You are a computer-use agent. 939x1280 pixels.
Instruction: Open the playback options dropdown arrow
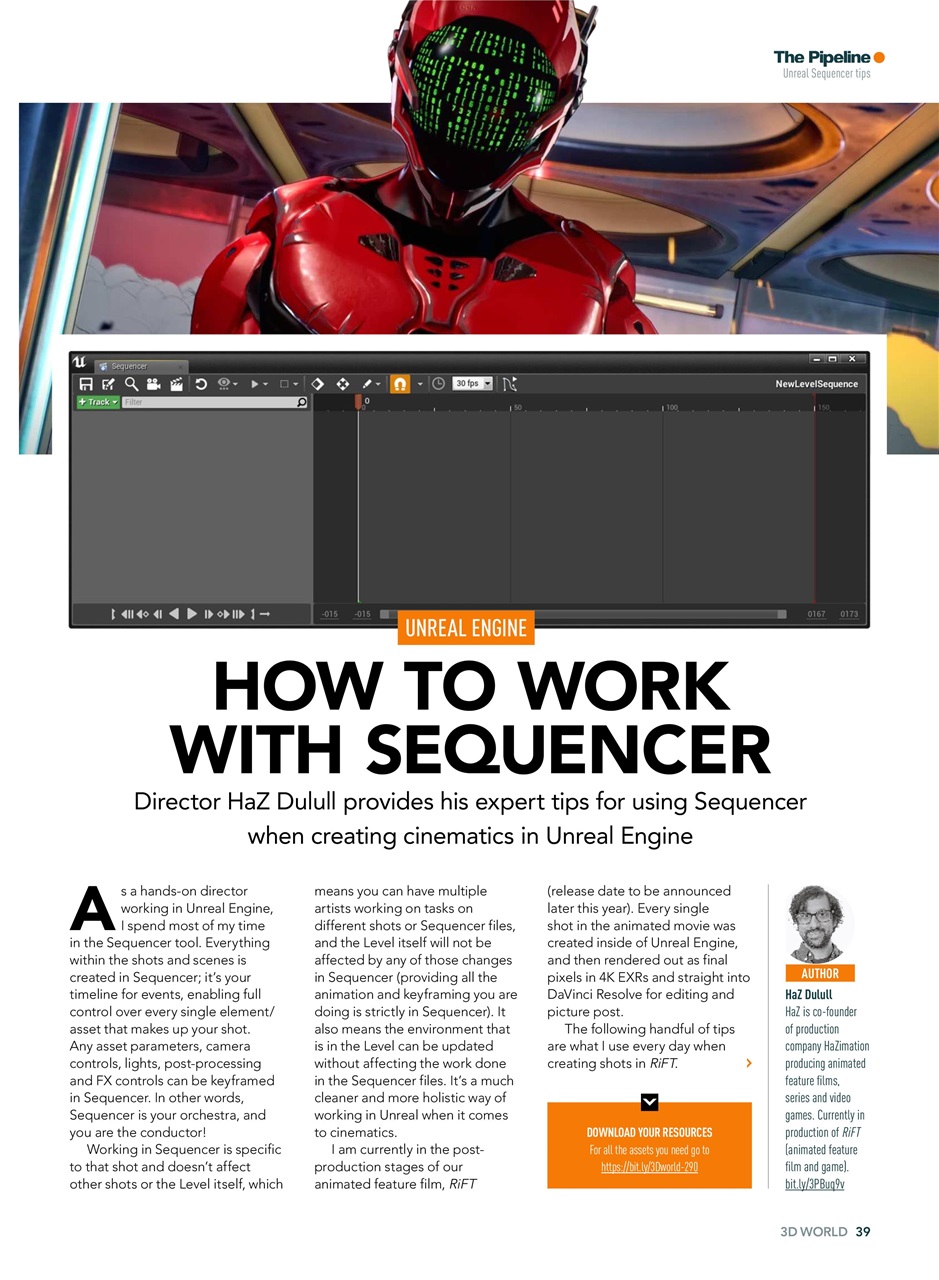[265, 383]
